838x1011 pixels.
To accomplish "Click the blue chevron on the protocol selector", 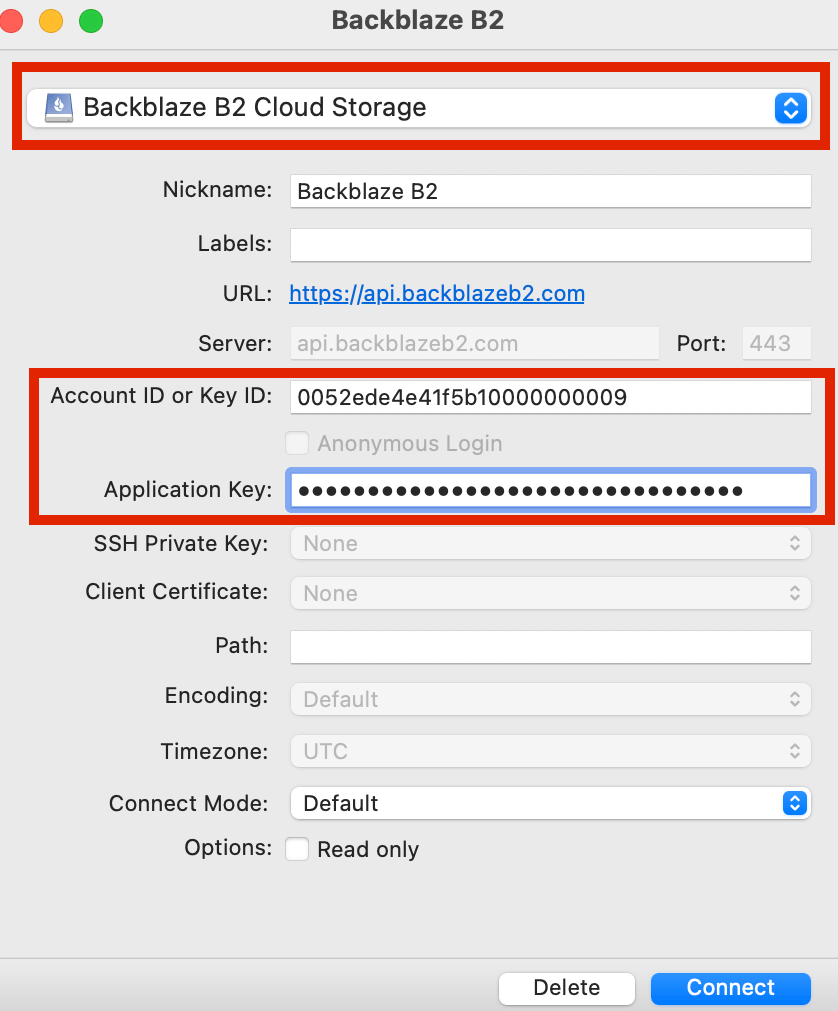I will point(791,107).
